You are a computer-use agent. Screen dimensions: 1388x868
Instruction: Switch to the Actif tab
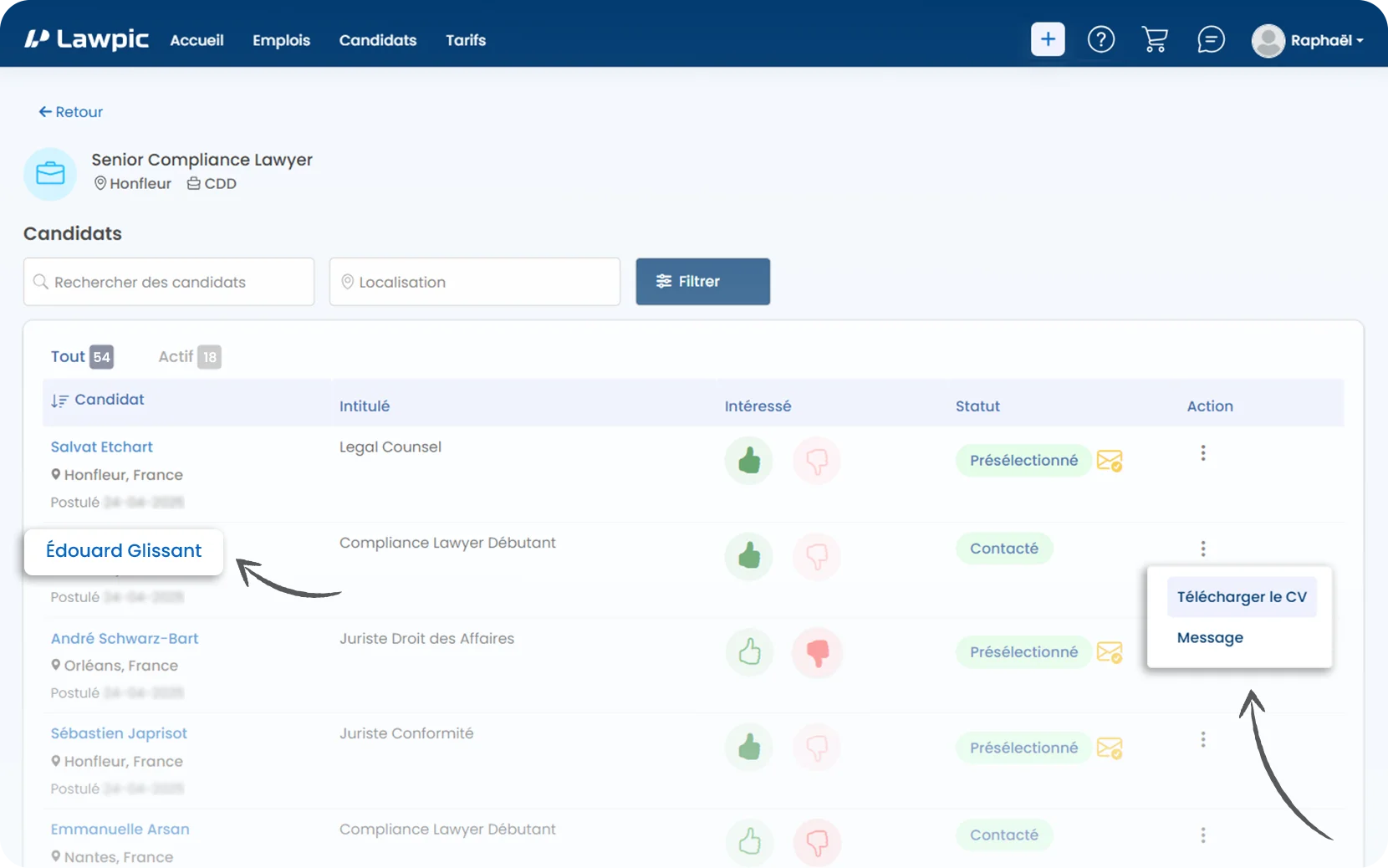(x=190, y=357)
